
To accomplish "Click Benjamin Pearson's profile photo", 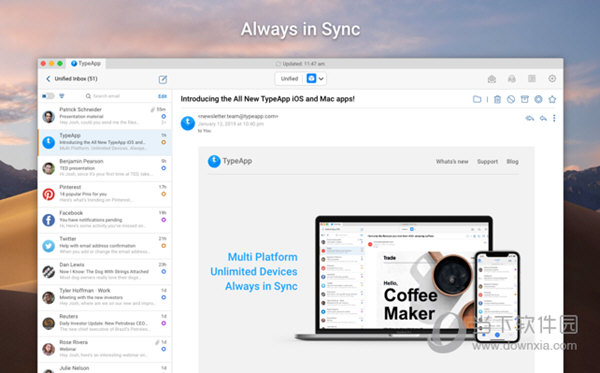I will [49, 168].
